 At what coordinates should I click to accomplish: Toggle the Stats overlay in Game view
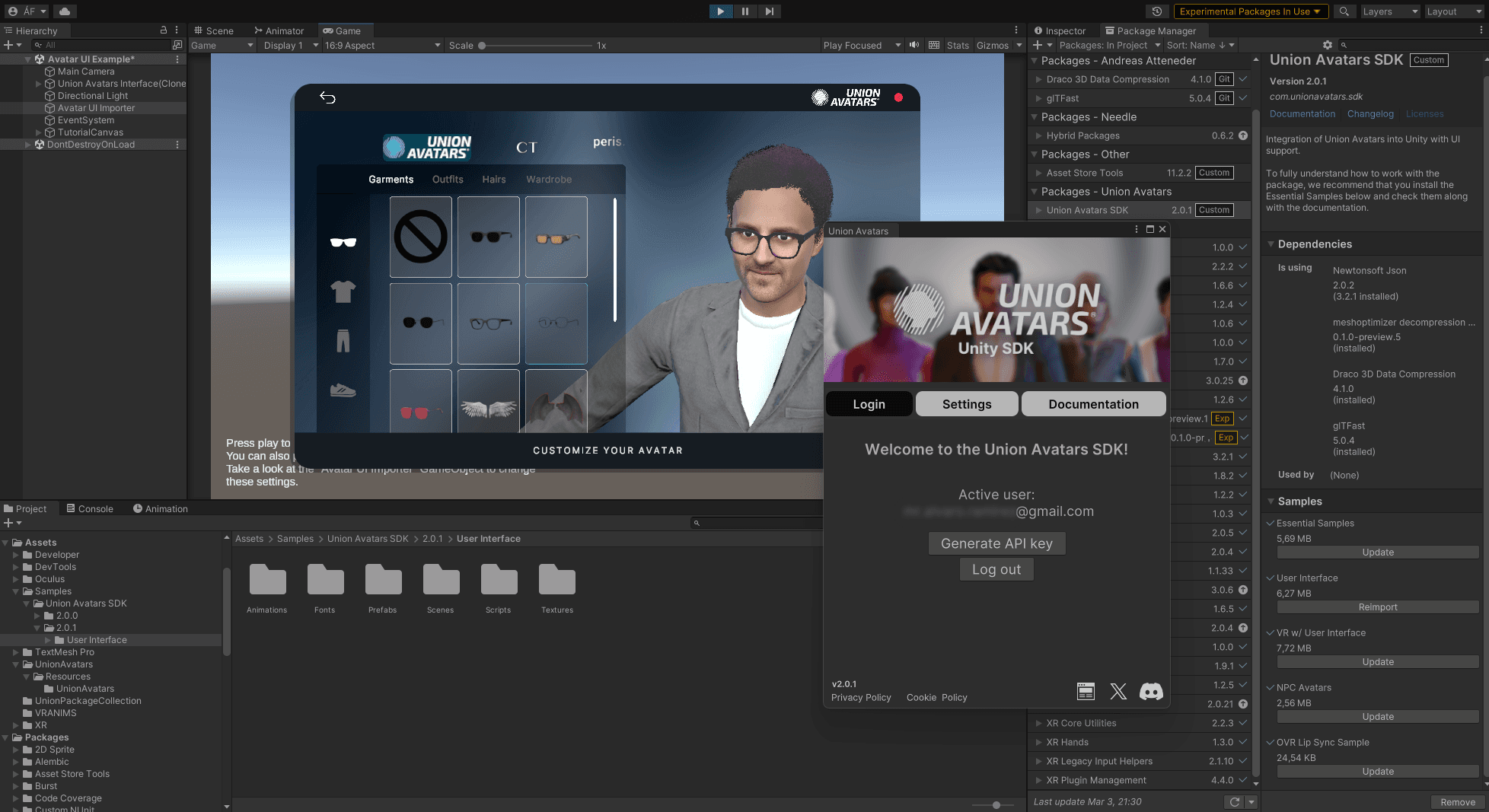pyautogui.click(x=958, y=45)
